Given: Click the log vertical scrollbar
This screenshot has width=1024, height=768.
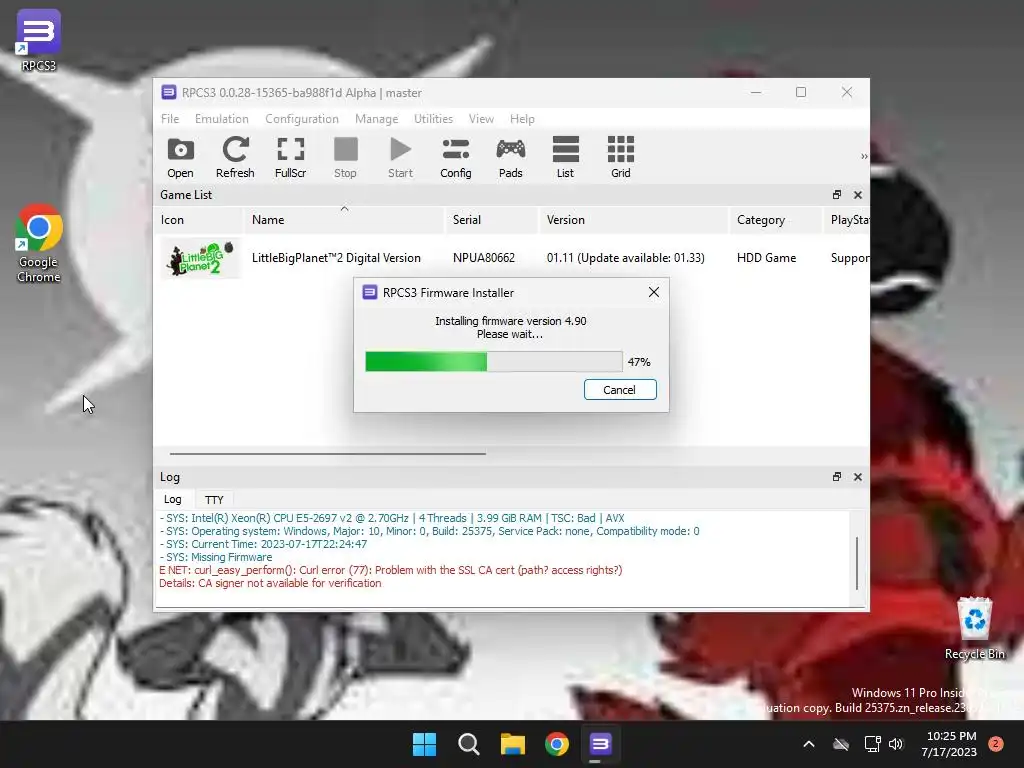Looking at the screenshot, I should 857,563.
